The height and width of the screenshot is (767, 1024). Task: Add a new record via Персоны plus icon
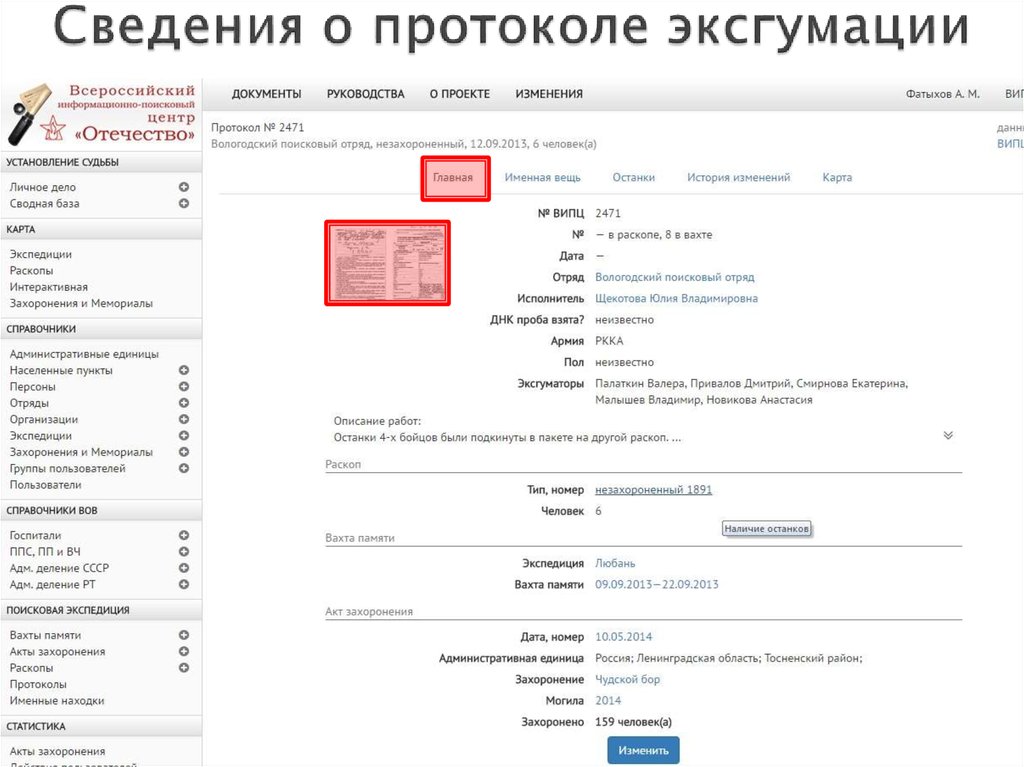pyautogui.click(x=184, y=386)
